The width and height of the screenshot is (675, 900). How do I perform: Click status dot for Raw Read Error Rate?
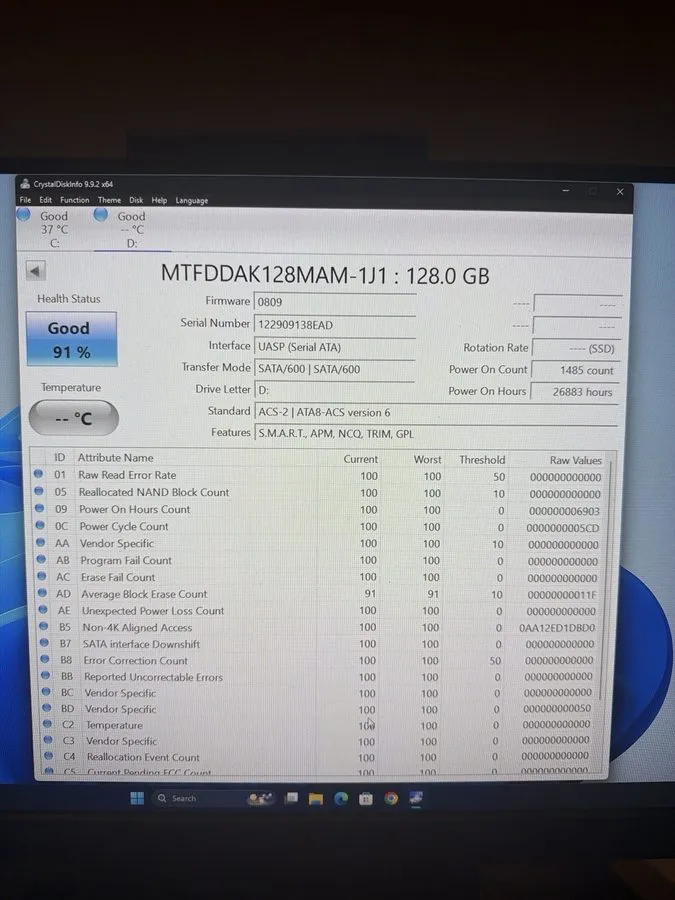point(38,474)
